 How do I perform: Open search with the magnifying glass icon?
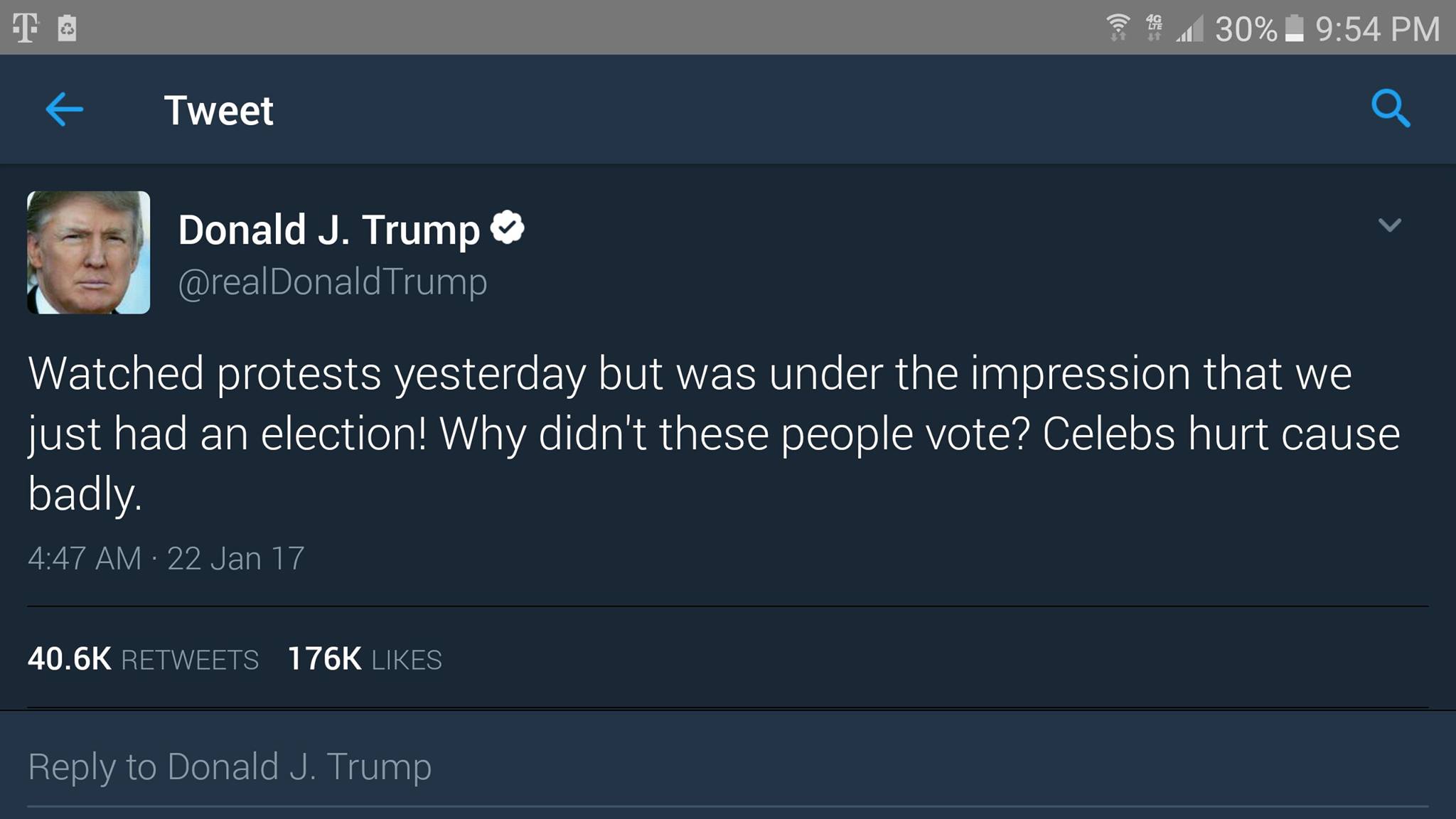pos(1390,109)
